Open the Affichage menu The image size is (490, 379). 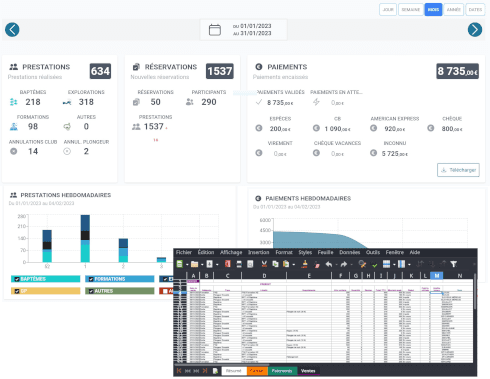[x=231, y=252]
